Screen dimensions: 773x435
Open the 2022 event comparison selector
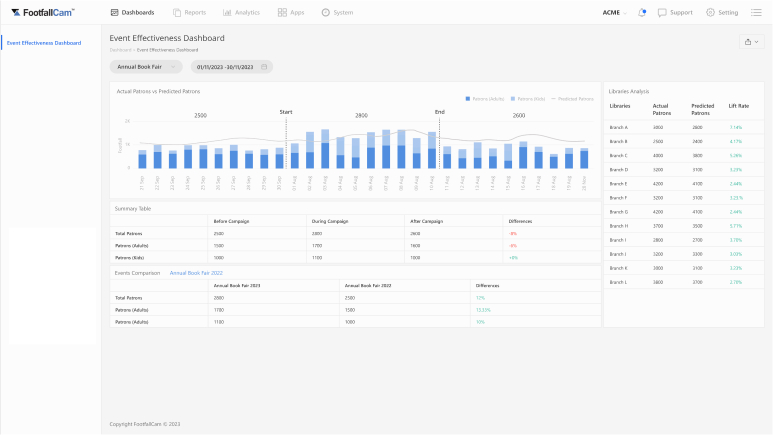tap(196, 272)
